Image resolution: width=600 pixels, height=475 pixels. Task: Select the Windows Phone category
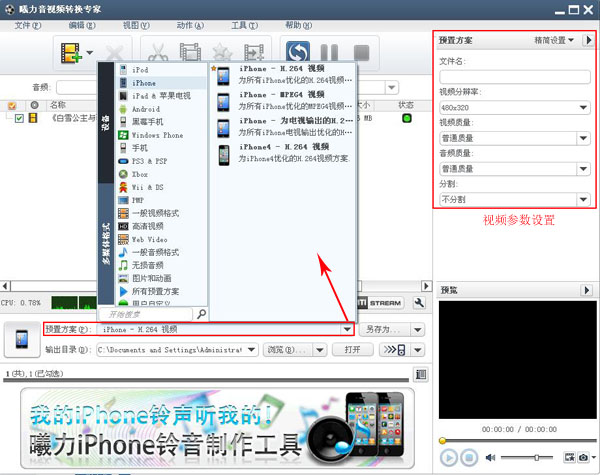[x=161, y=135]
